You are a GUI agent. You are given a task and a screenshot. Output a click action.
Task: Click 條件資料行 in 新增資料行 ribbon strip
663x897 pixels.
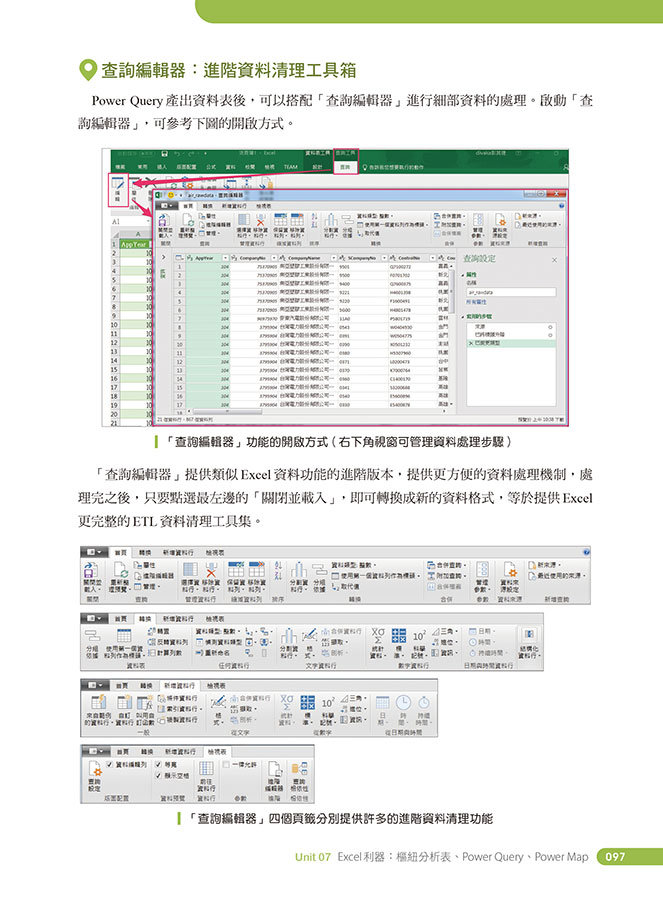tap(178, 698)
